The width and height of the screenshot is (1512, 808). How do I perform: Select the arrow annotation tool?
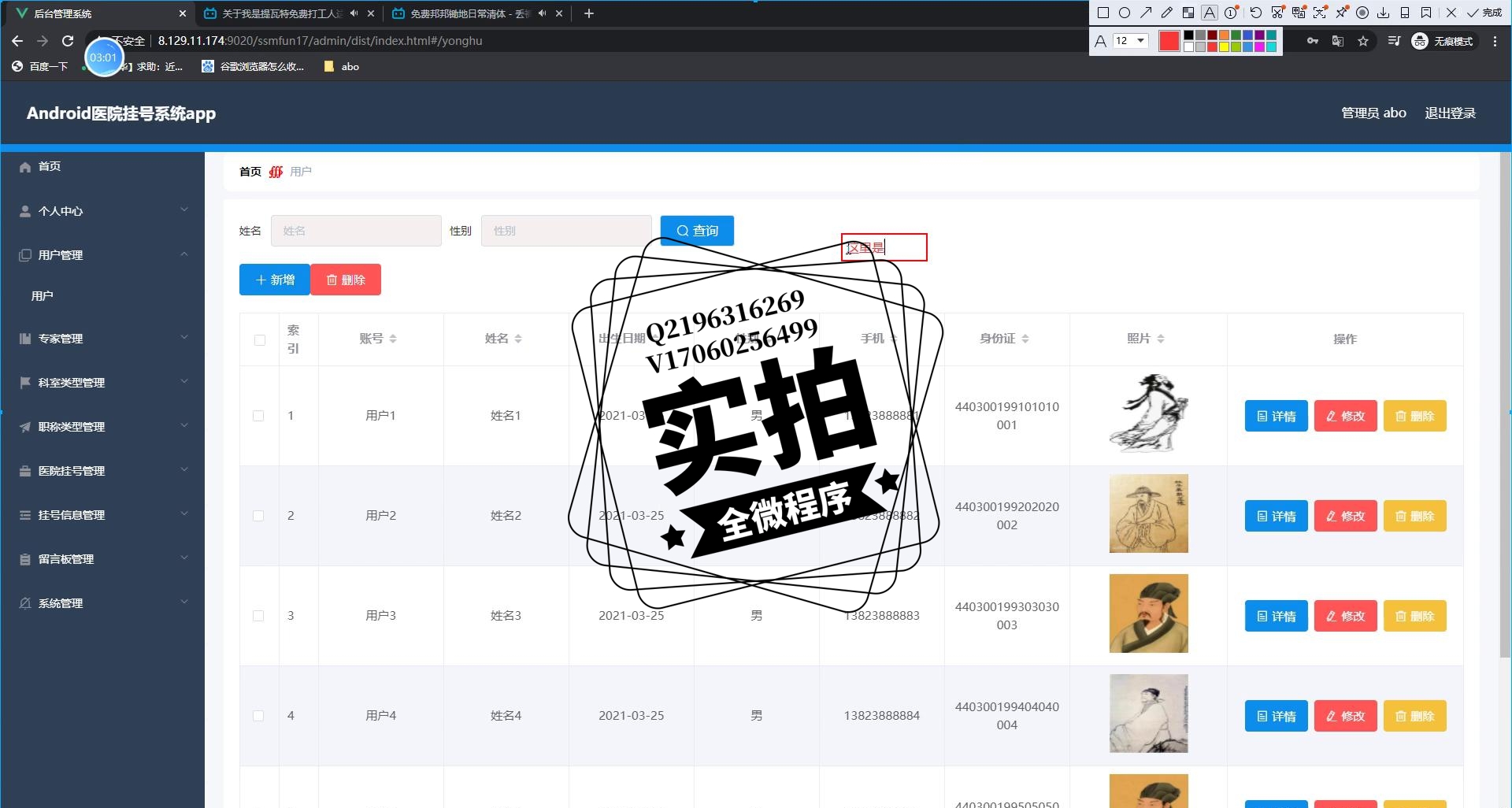[x=1146, y=13]
